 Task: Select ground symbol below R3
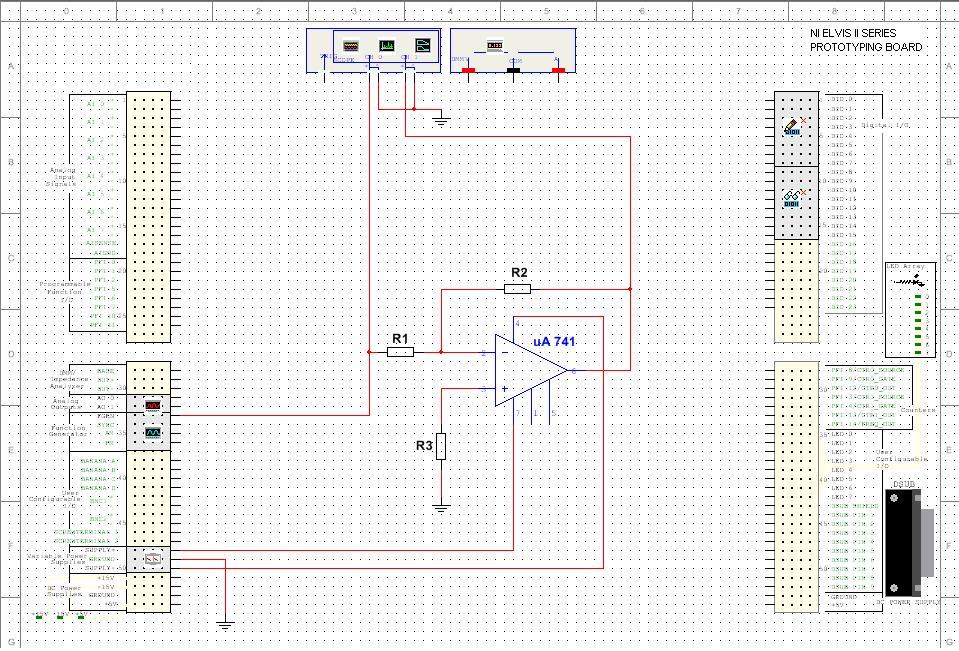[x=441, y=508]
